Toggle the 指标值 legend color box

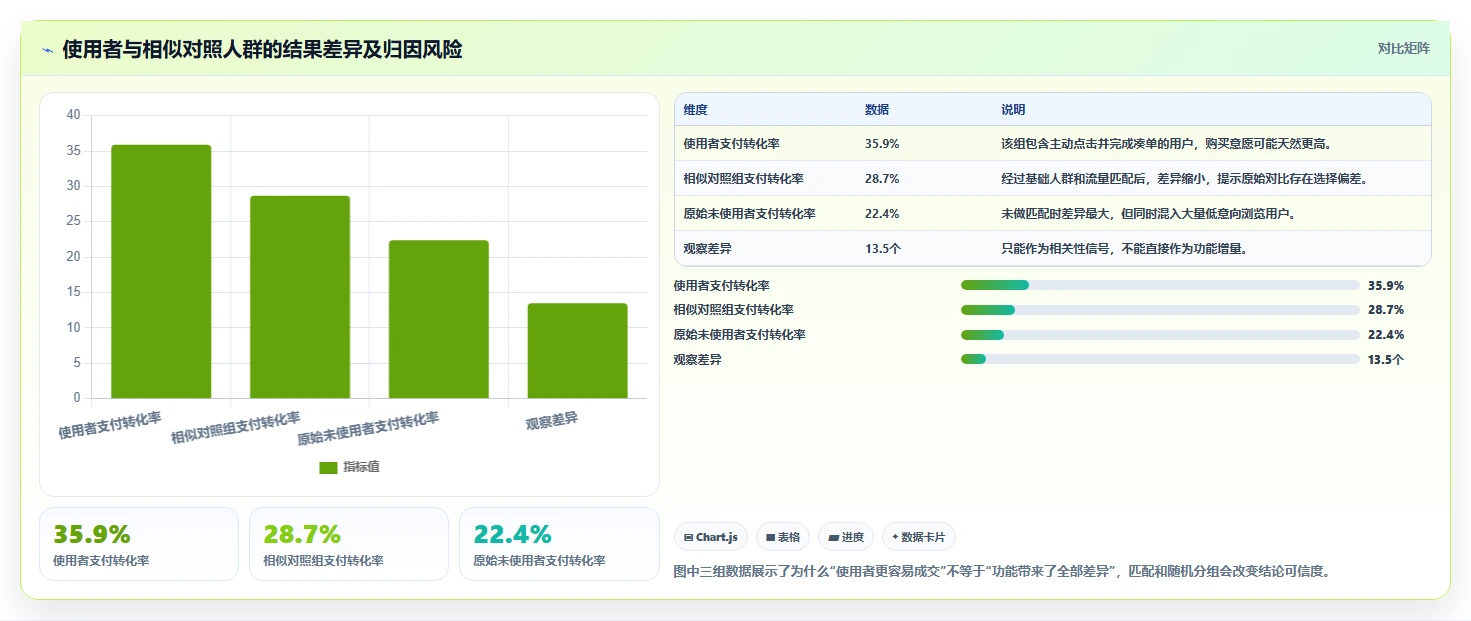[x=328, y=467]
